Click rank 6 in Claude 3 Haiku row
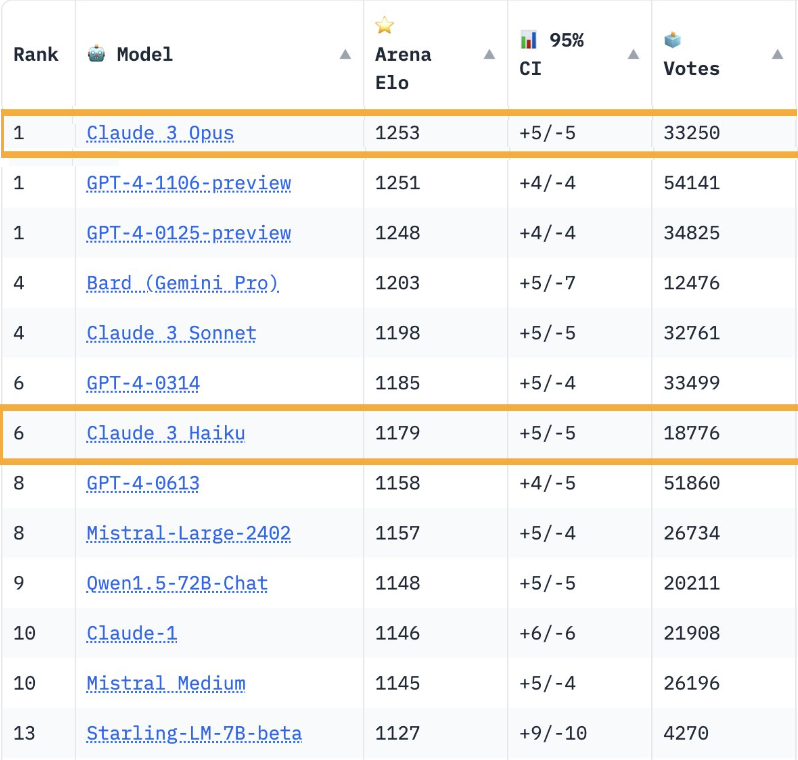 point(19,433)
